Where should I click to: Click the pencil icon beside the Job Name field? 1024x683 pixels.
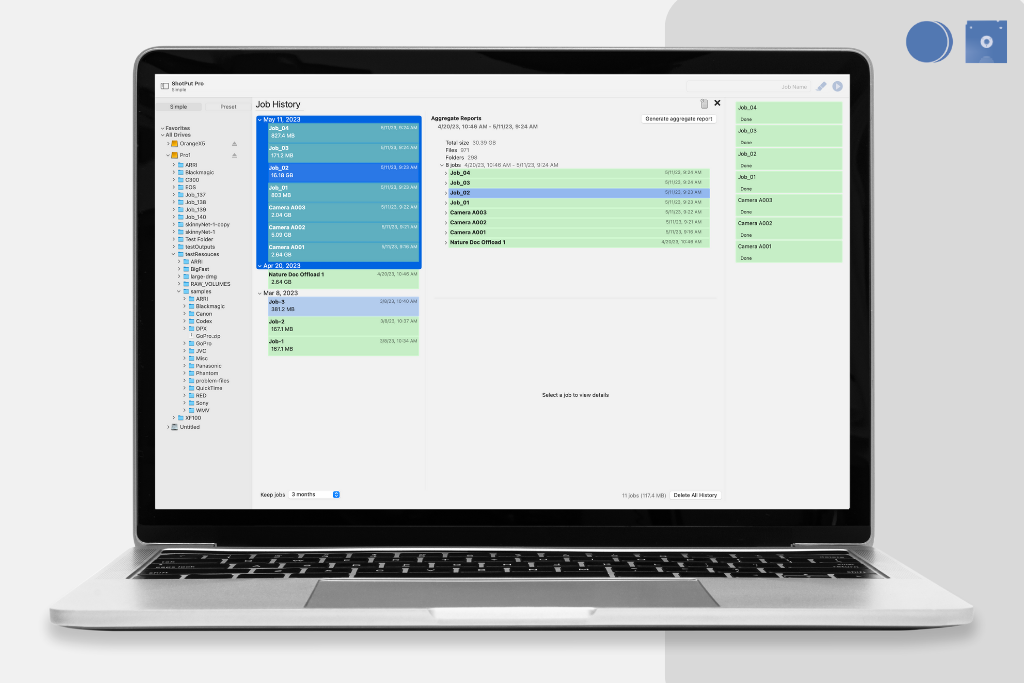coord(821,87)
